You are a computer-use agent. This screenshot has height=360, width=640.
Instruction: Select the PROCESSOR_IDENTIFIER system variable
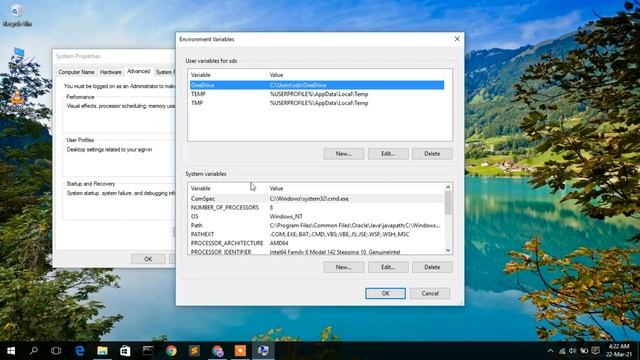(x=316, y=251)
